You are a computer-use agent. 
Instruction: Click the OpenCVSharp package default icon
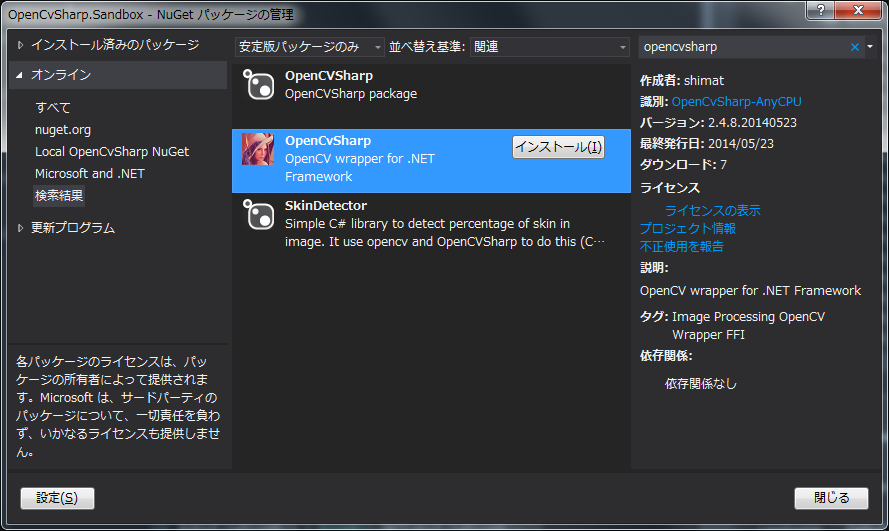[259, 85]
